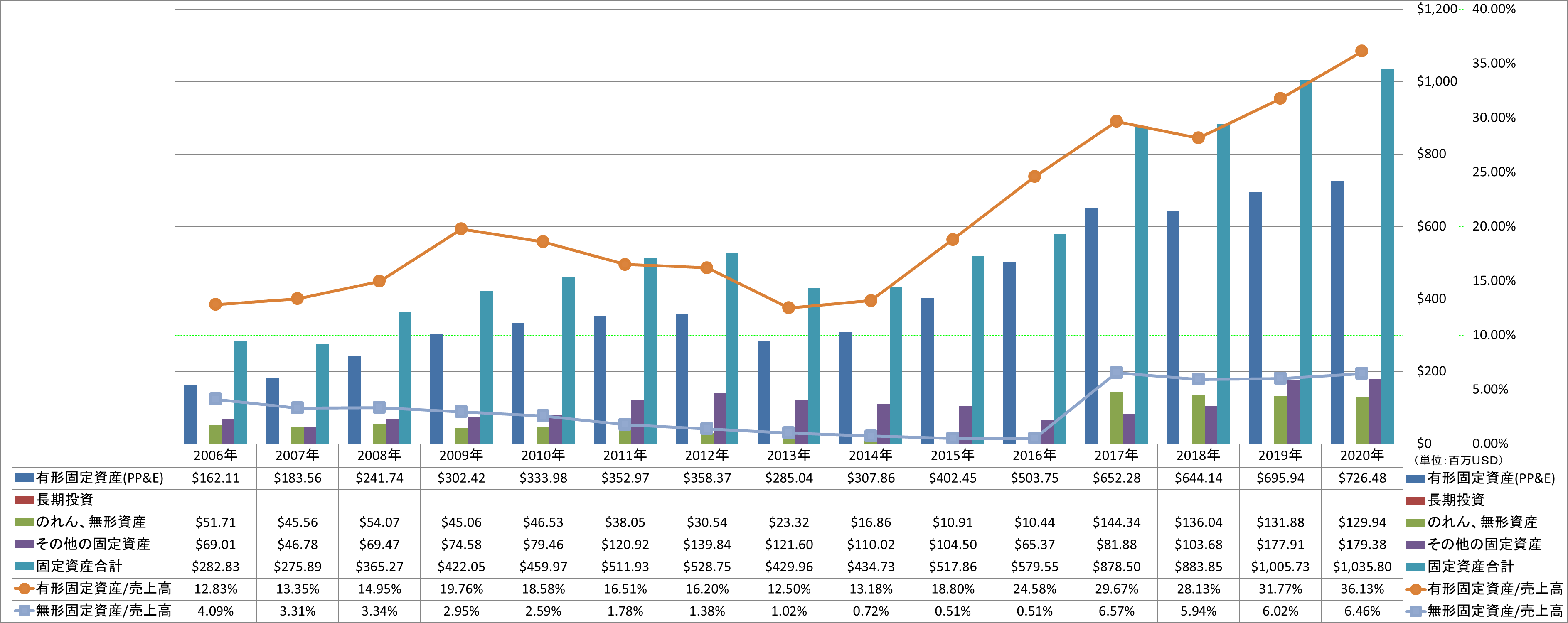This screenshot has height=623, width=1568.
Task: Click the right-side 有形固定資産(PP&E) legend label
Action: point(1491,478)
